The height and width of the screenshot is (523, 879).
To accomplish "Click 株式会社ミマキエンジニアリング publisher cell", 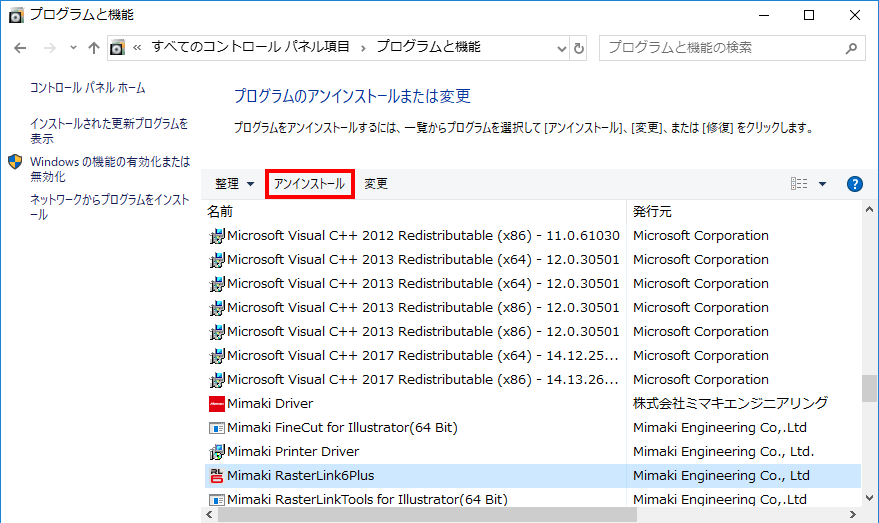I will [730, 403].
